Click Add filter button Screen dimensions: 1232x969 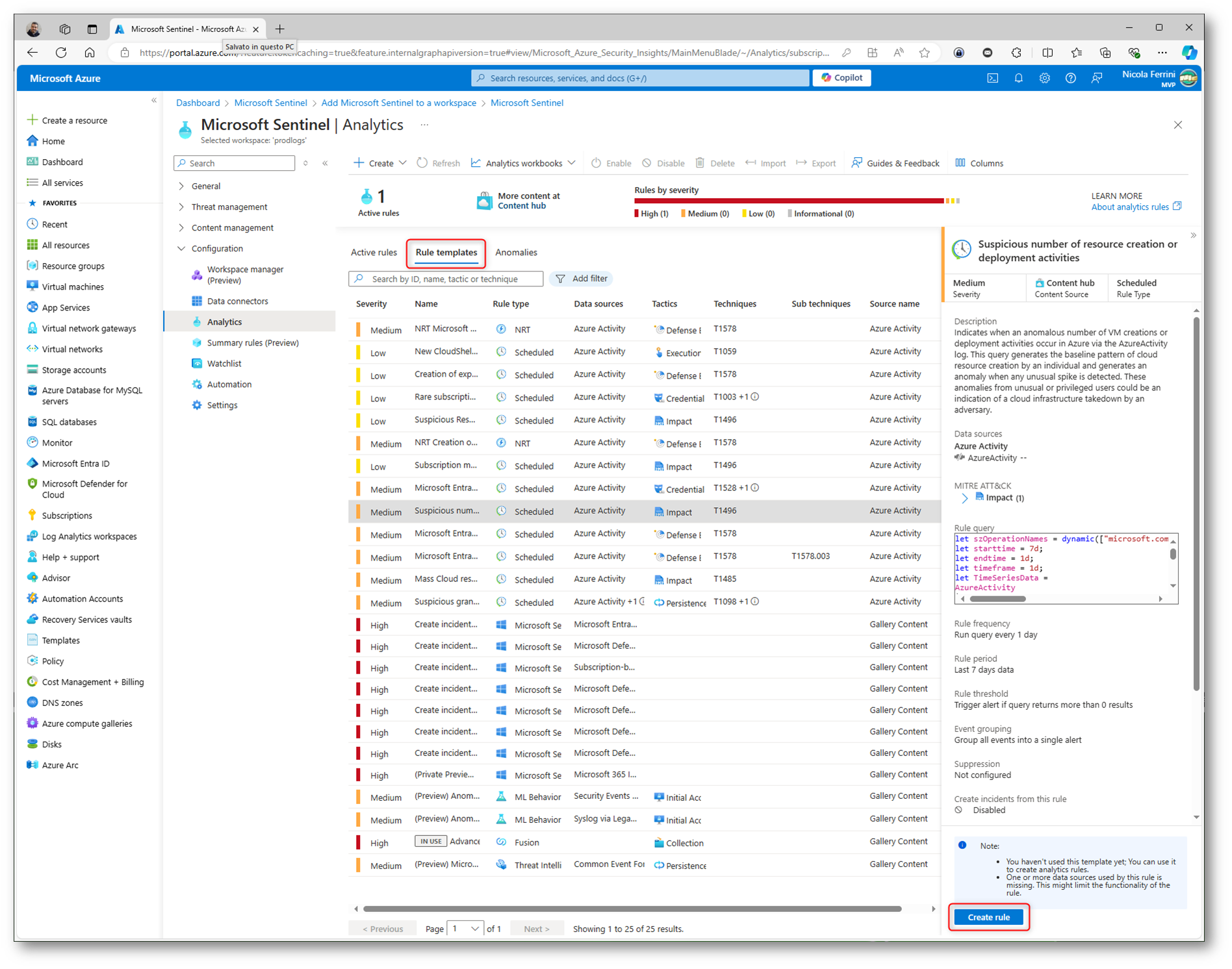[x=582, y=279]
